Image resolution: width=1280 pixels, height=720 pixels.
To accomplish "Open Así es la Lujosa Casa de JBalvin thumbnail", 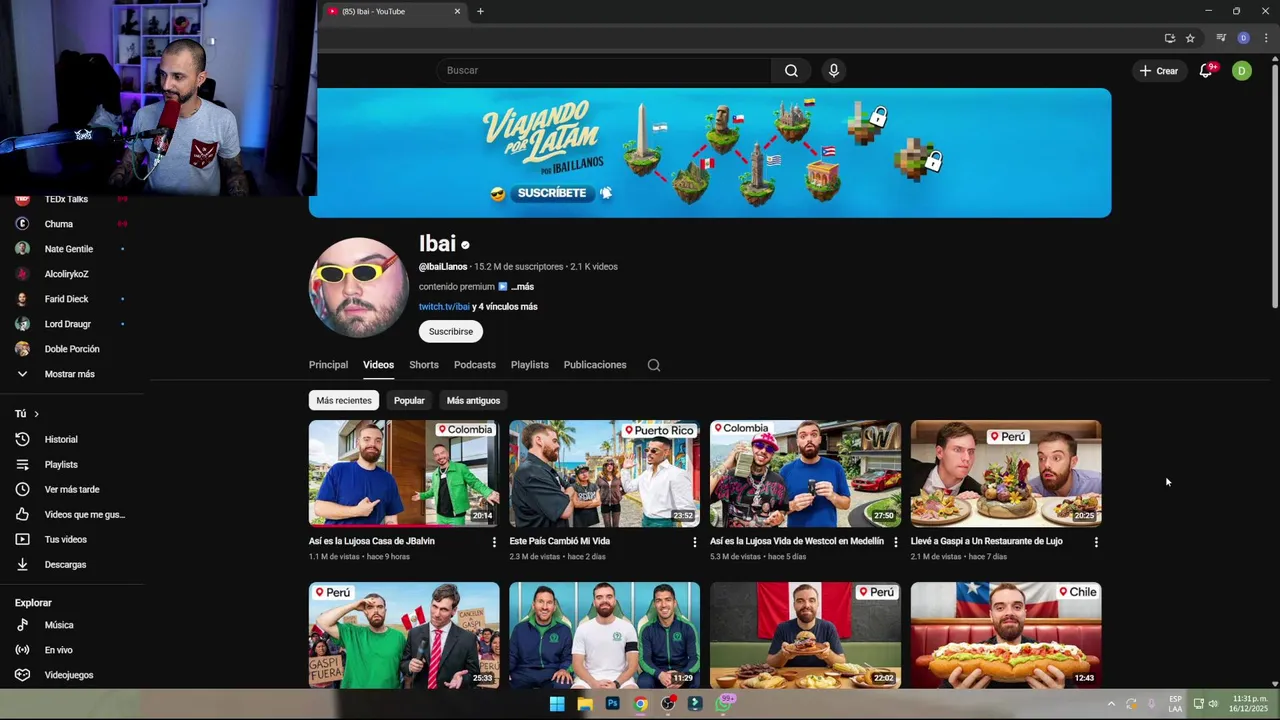I will pyautogui.click(x=404, y=474).
